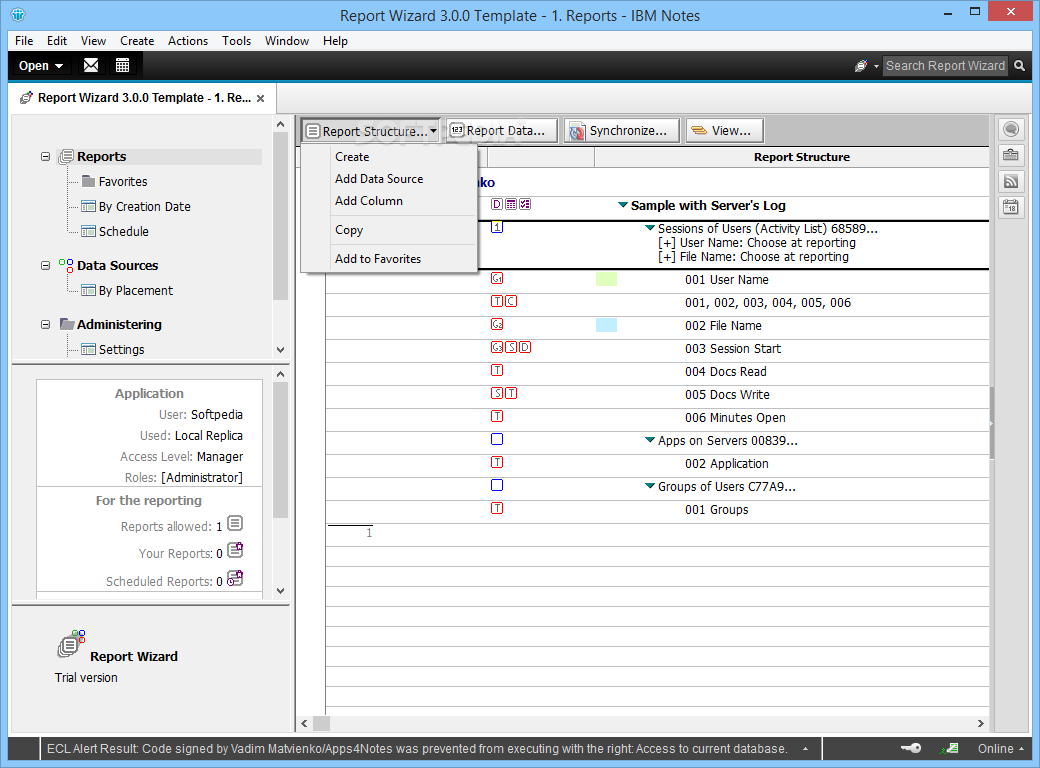Collapse the Data Sources tree section
The height and width of the screenshot is (768, 1040).
click(45, 265)
